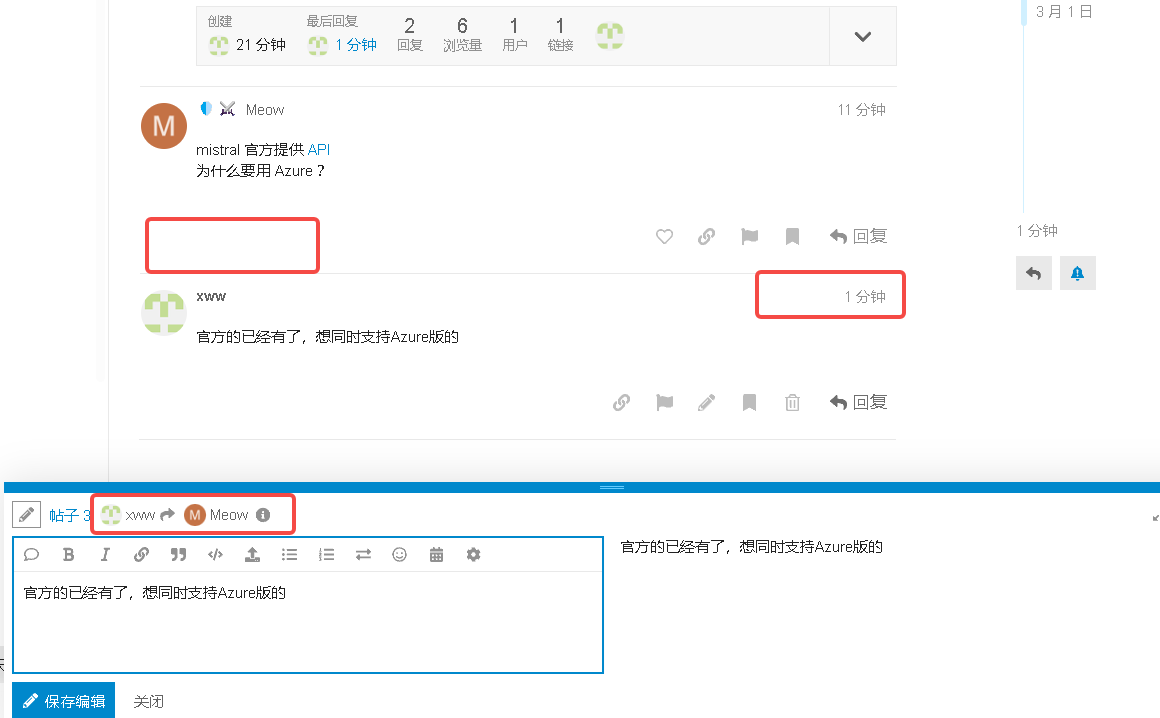Image resolution: width=1160 pixels, height=718 pixels.
Task: Insert quote whole post speech bubble
Action: click(x=31, y=555)
